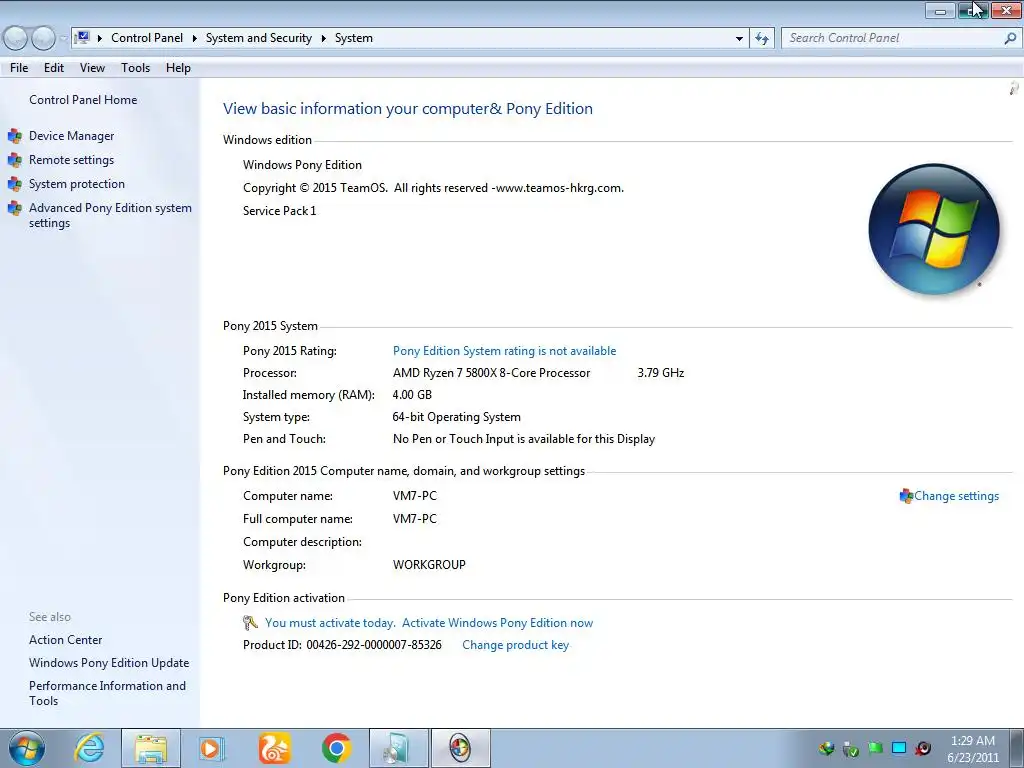Open Windows Media Player taskbar icon
Image resolution: width=1024 pixels, height=768 pixels.
pyautogui.click(x=211, y=748)
